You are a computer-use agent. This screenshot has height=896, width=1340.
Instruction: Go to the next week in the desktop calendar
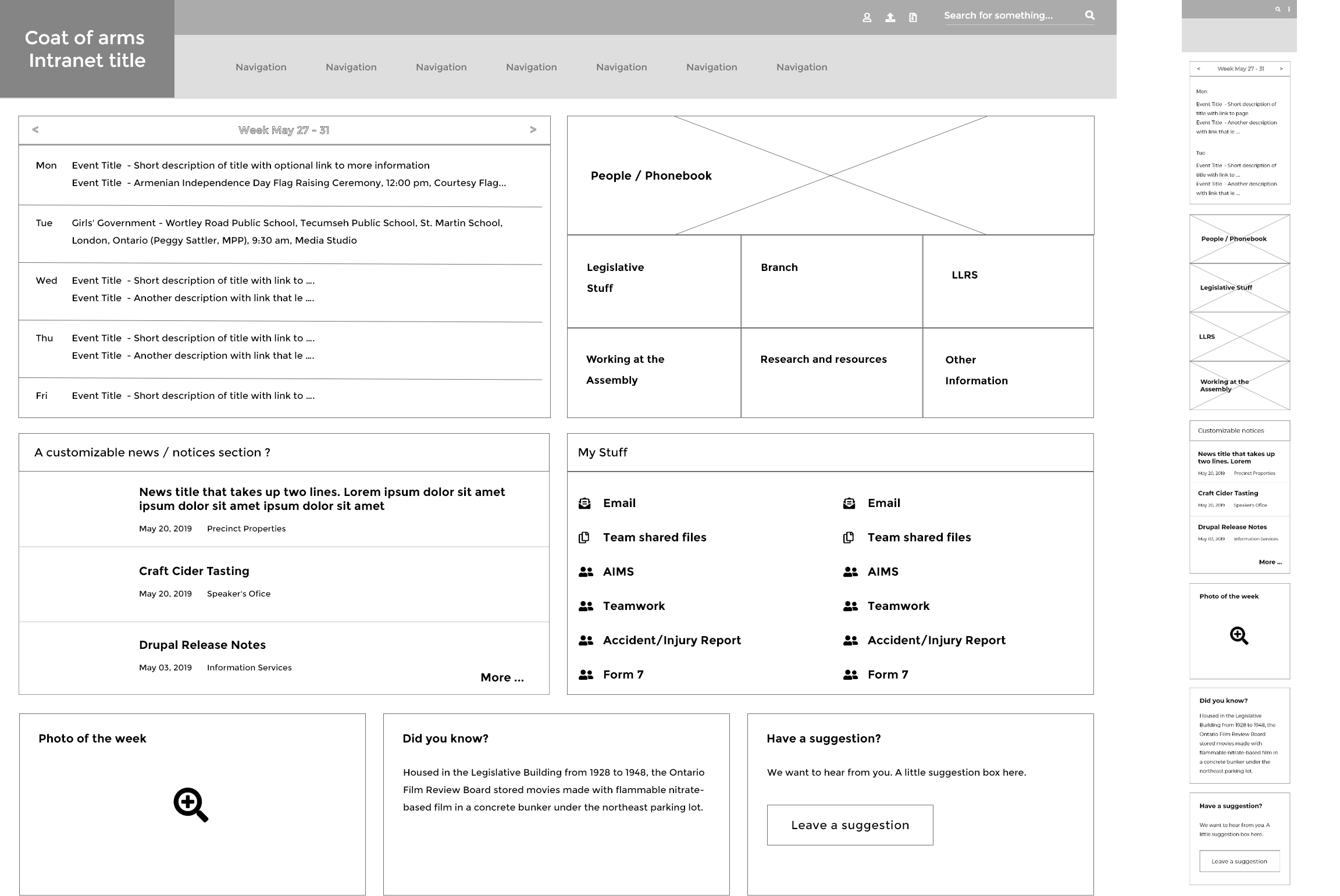click(533, 130)
